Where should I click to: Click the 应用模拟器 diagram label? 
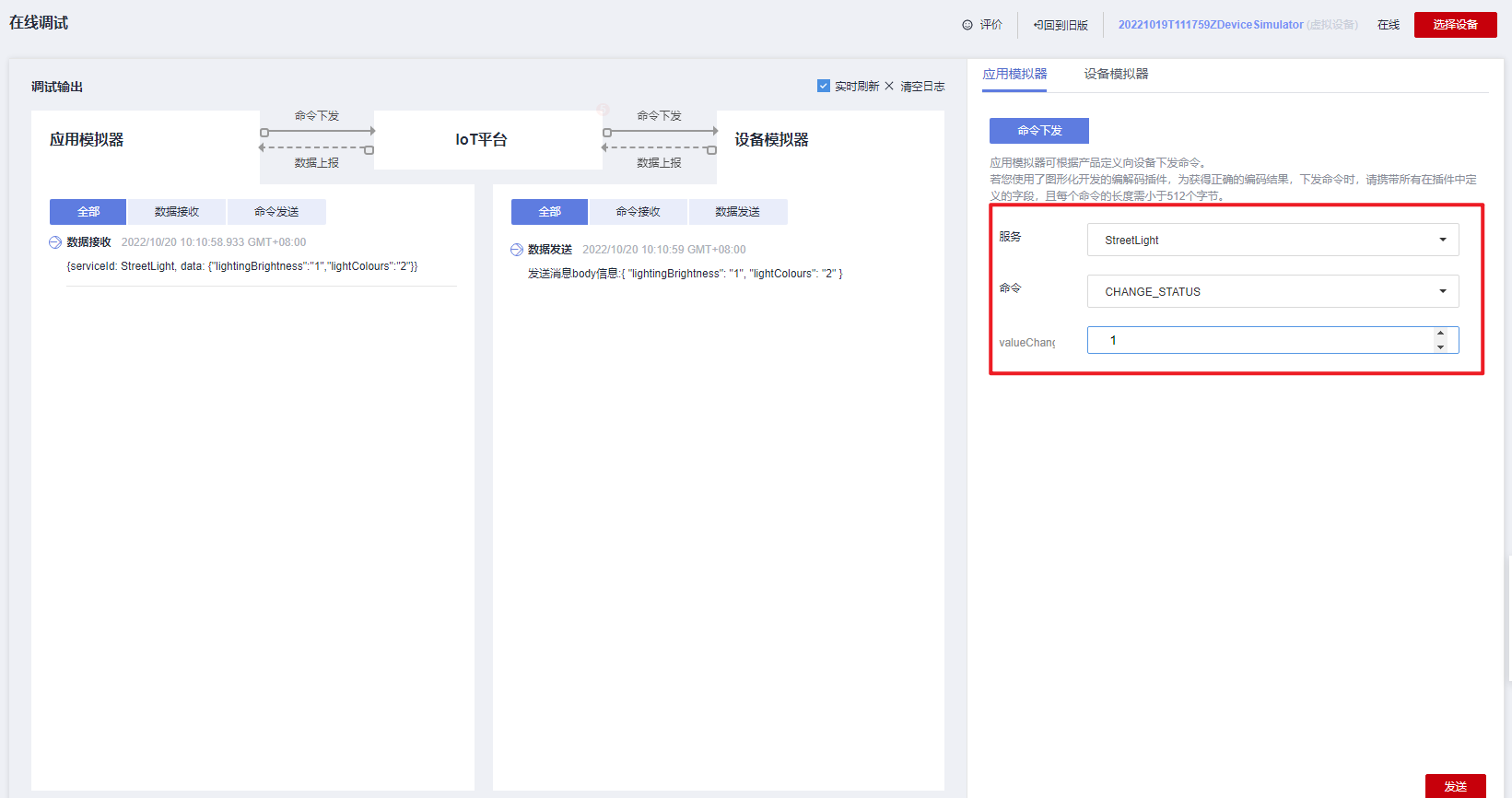tap(87, 140)
